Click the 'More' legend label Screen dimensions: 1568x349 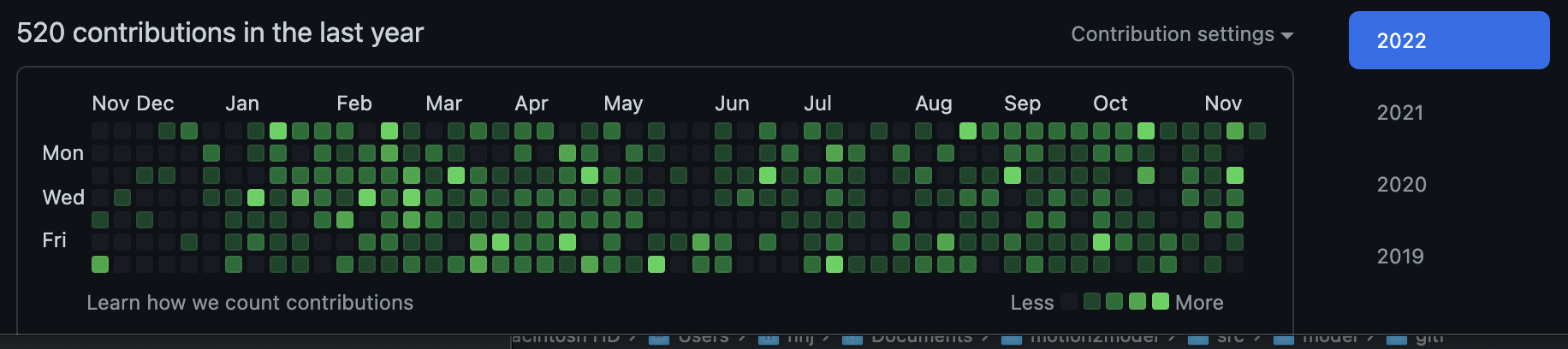[1199, 303]
